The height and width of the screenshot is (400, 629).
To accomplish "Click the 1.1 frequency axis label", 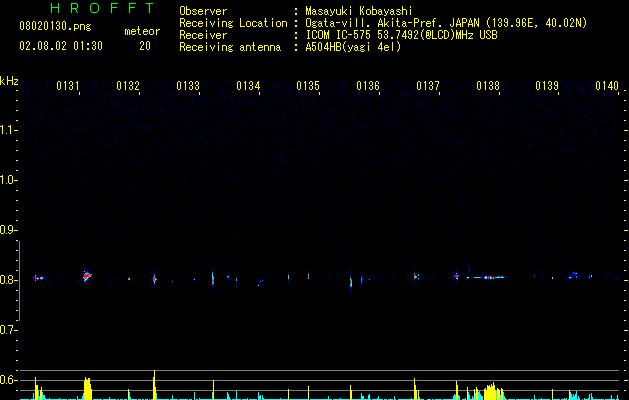I will pyautogui.click(x=8, y=130).
